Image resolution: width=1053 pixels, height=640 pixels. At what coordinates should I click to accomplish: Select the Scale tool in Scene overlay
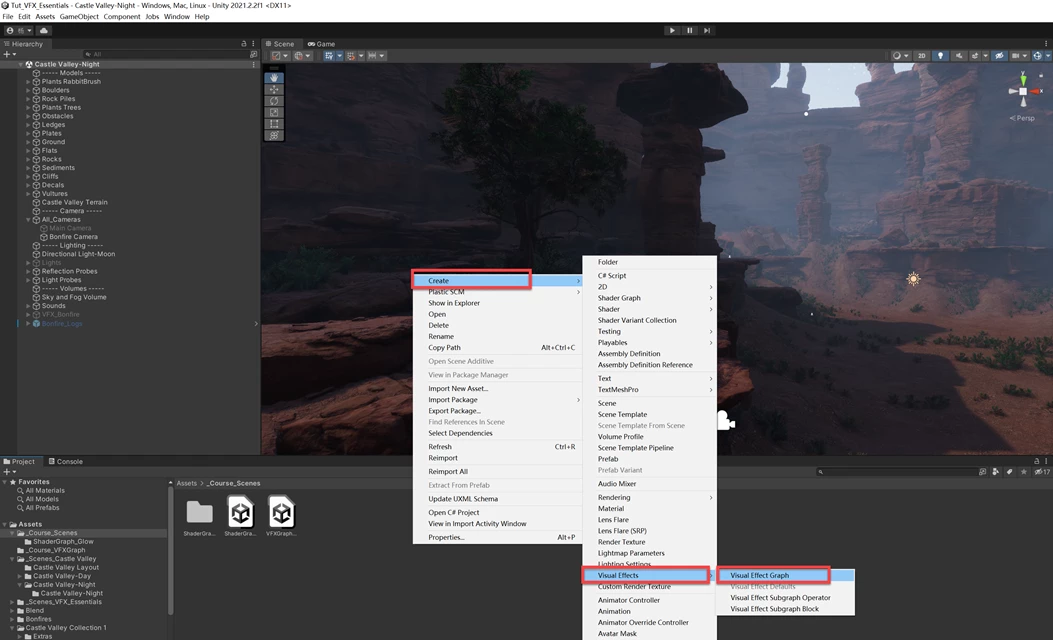[274, 112]
